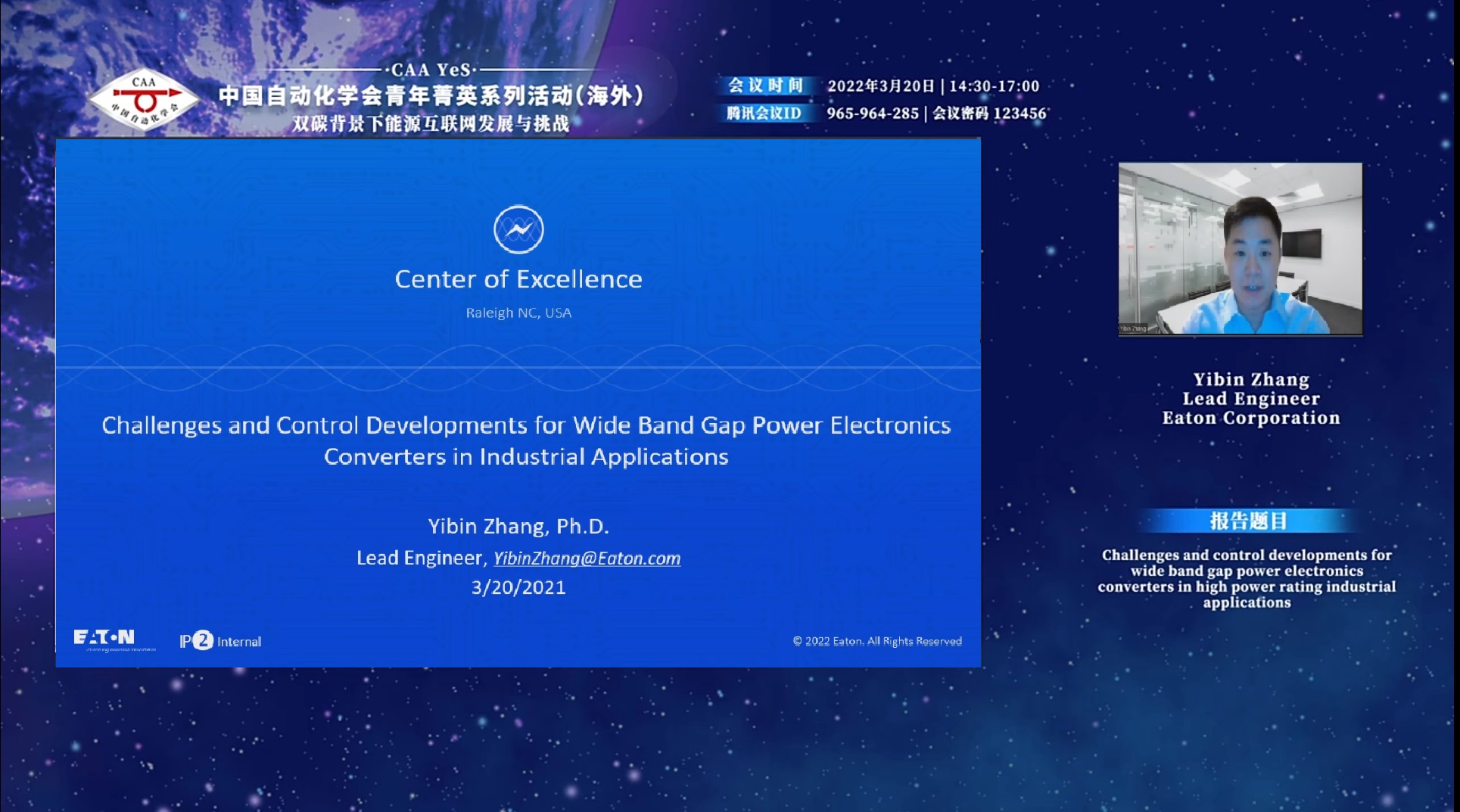
Task: Open the YibinZhang@Eaton.com email link
Action: tap(587, 558)
